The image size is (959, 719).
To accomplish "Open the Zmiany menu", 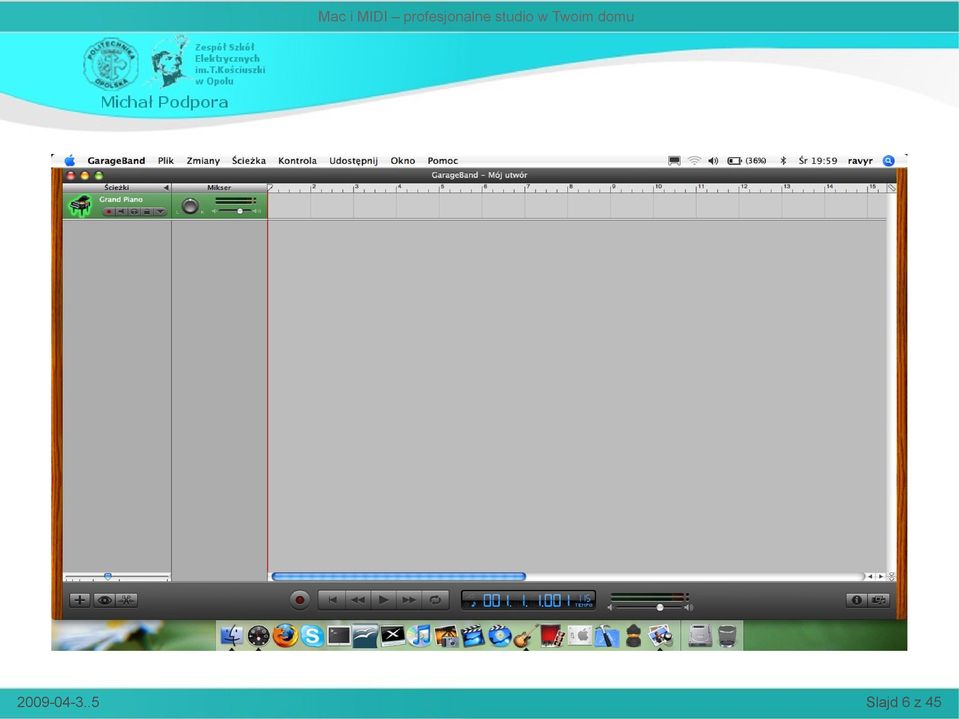I will [203, 161].
